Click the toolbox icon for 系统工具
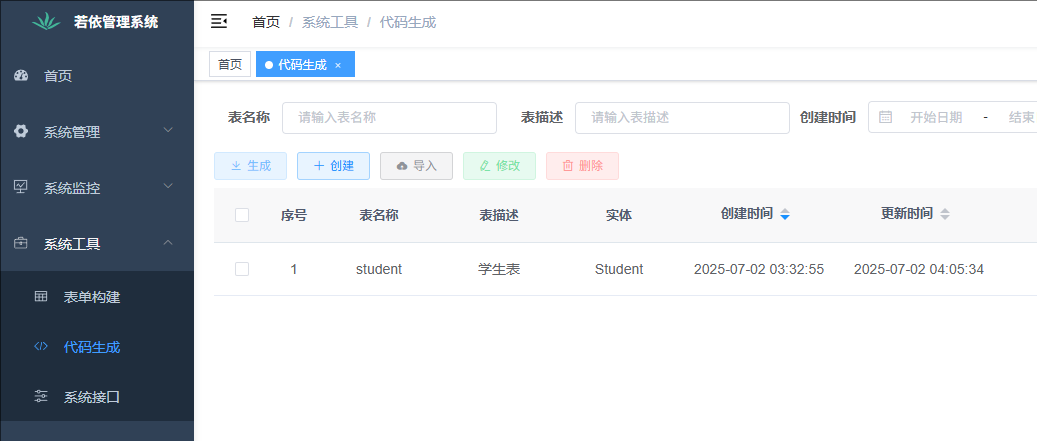The height and width of the screenshot is (441, 1037). point(21,243)
